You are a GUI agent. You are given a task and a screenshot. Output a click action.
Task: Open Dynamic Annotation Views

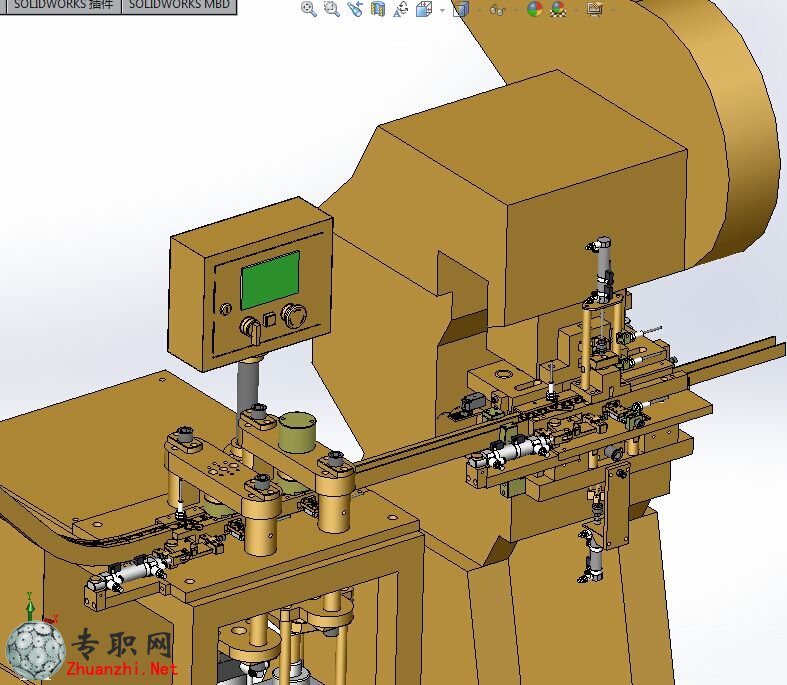[401, 9]
